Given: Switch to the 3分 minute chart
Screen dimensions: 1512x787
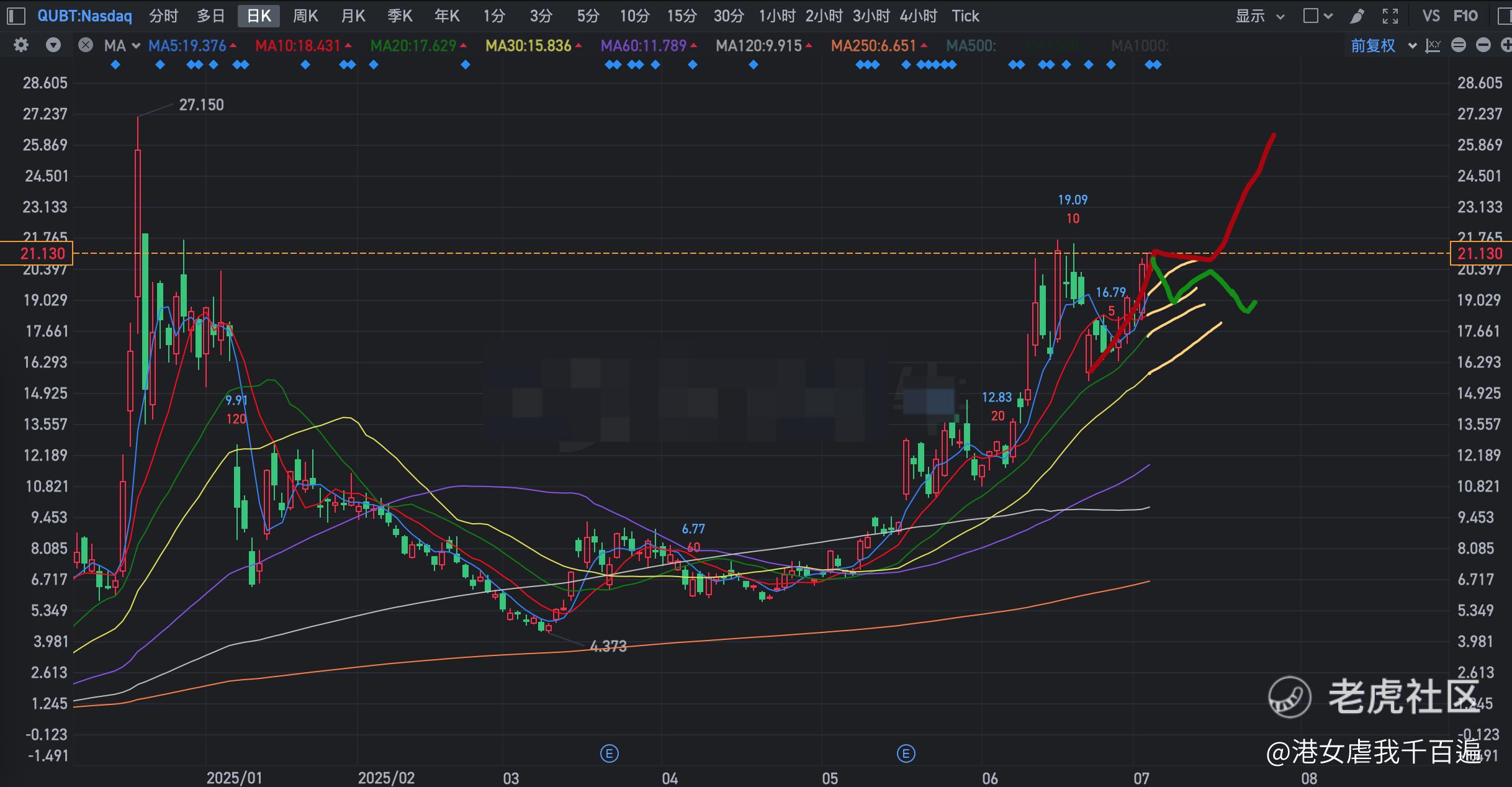Looking at the screenshot, I should pos(541,16).
